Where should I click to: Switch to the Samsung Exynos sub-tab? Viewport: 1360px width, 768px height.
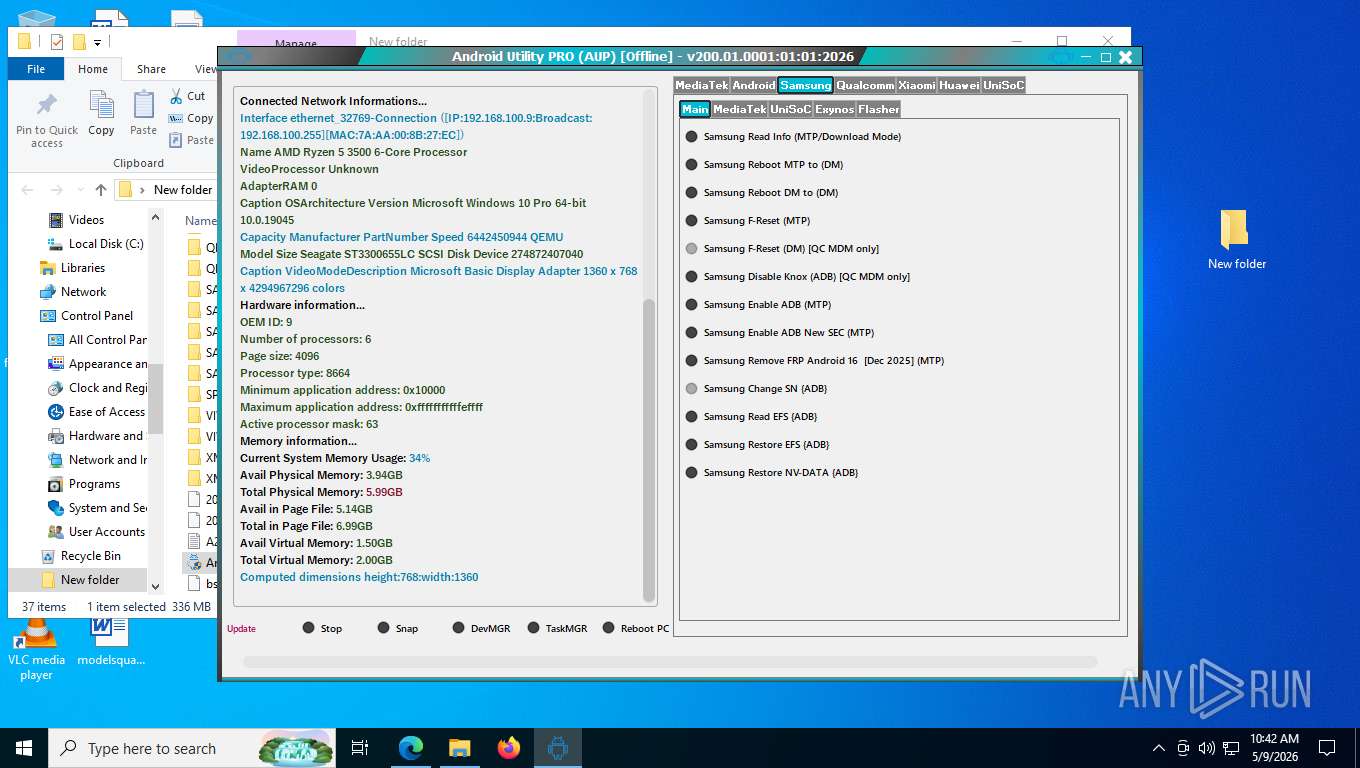tap(834, 109)
